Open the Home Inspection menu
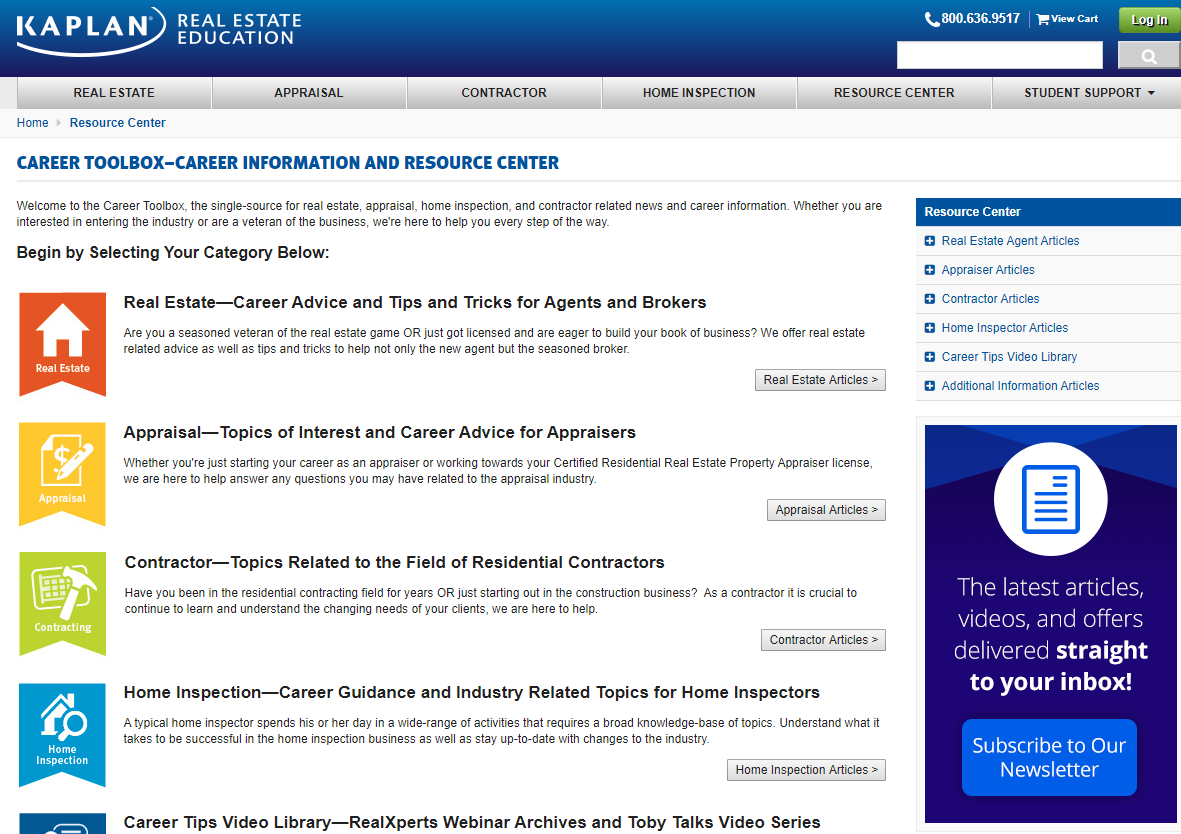The width and height of the screenshot is (1181, 834). click(699, 93)
